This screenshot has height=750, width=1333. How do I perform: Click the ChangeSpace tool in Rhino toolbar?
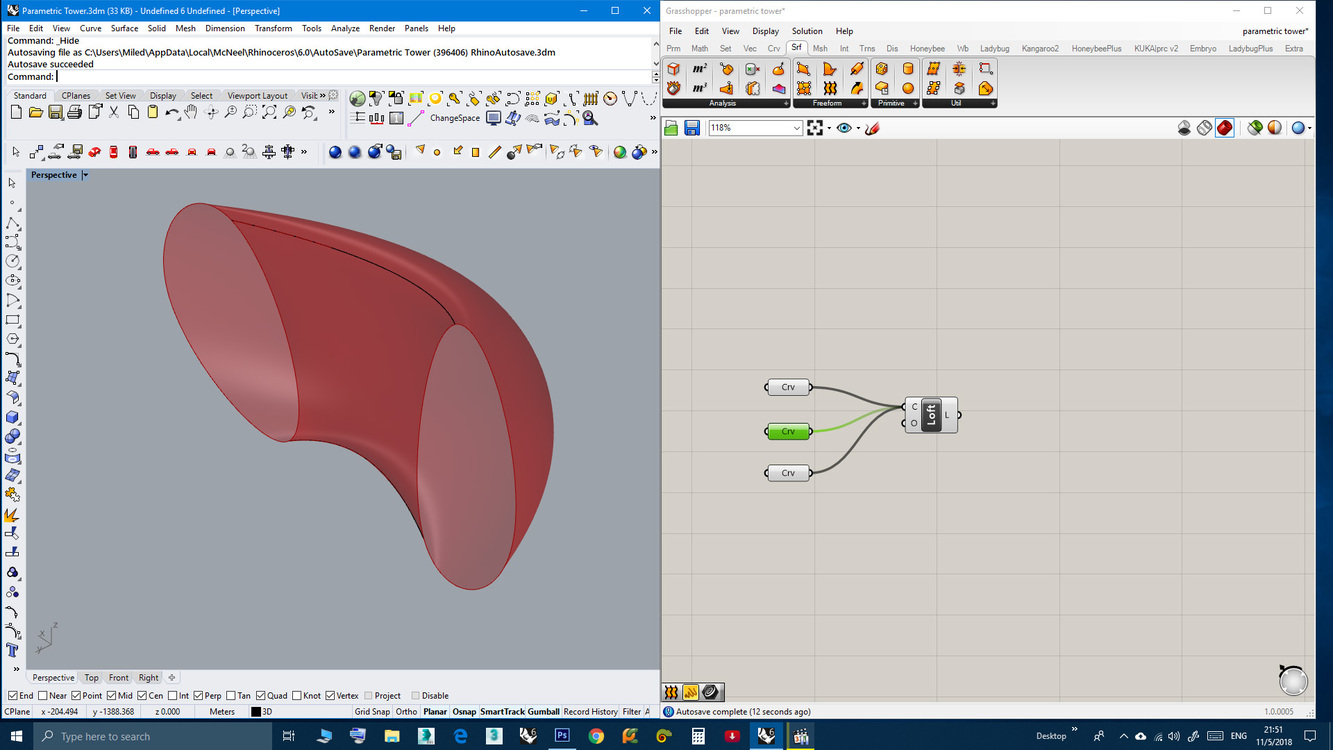(x=455, y=118)
